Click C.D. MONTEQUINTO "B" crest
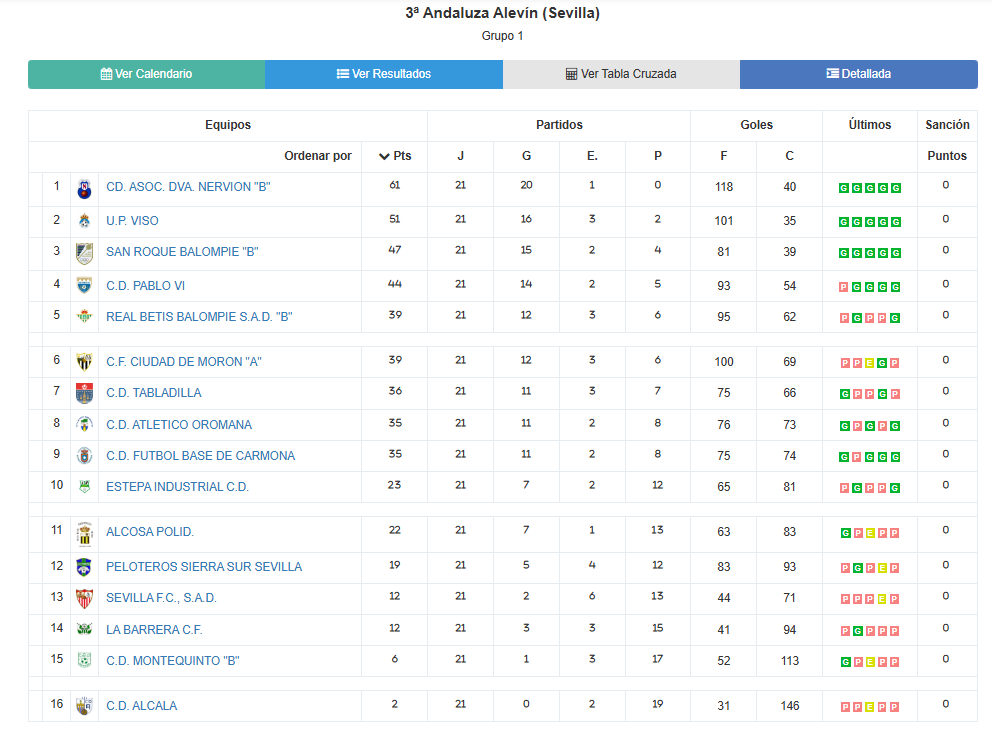Image resolution: width=992 pixels, height=731 pixels. click(84, 661)
